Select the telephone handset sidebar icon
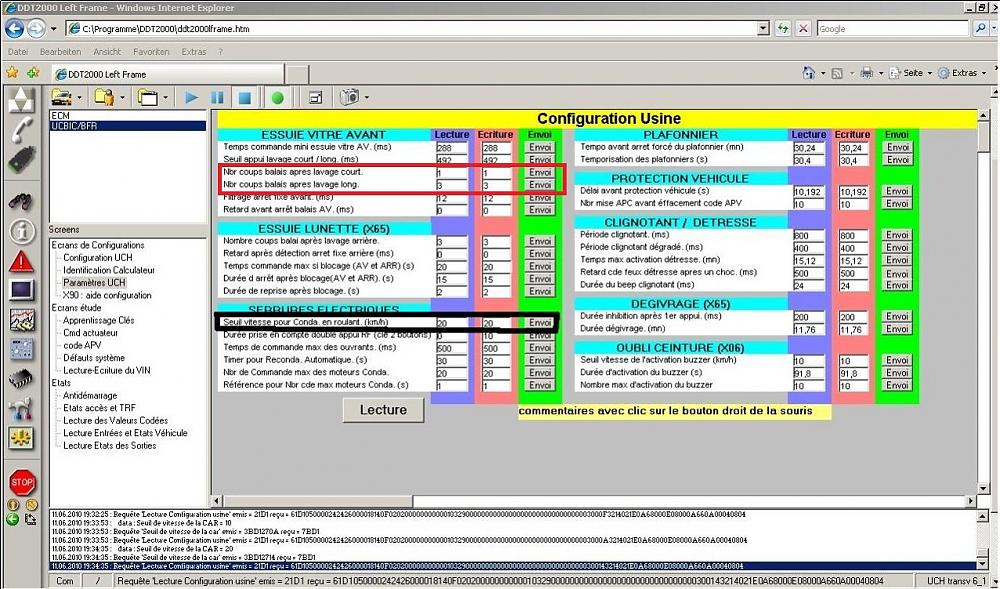Image resolution: width=1000 pixels, height=589 pixels. coord(22,129)
